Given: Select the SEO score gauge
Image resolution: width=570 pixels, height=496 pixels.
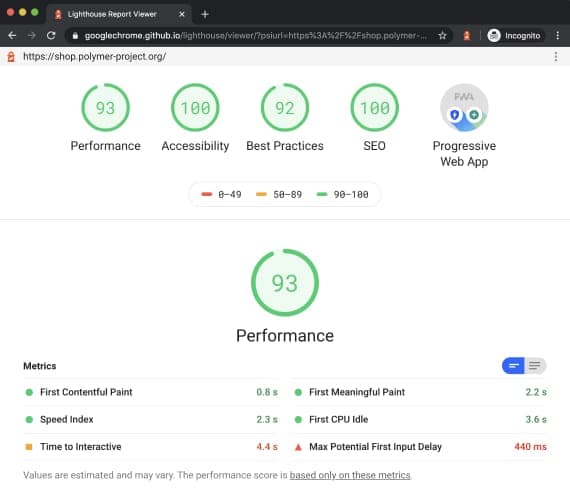Looking at the screenshot, I should tap(374, 108).
